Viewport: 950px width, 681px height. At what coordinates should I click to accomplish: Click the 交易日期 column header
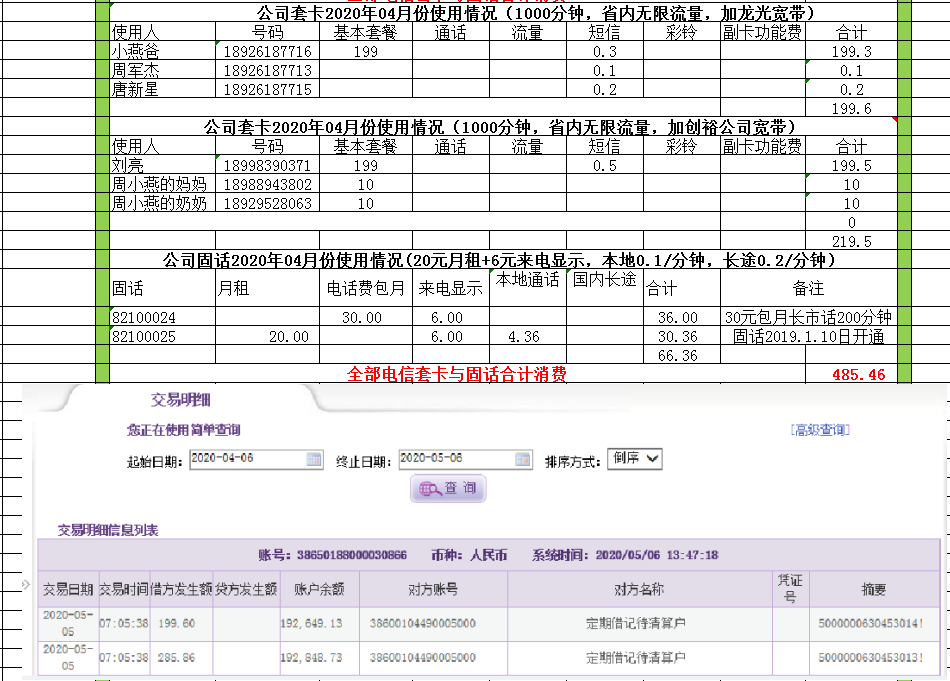click(x=68, y=590)
